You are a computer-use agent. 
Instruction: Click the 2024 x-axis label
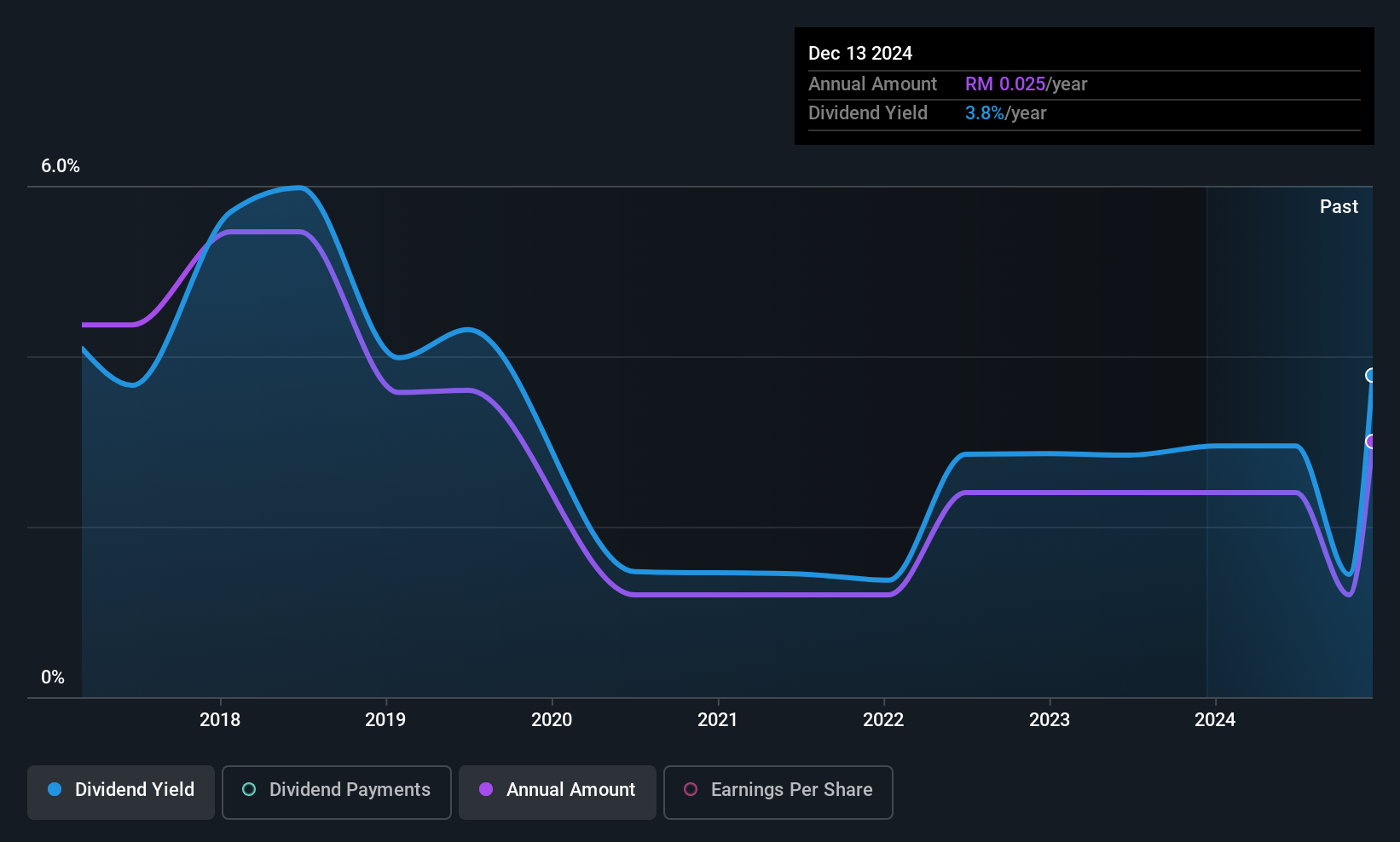tap(1215, 719)
